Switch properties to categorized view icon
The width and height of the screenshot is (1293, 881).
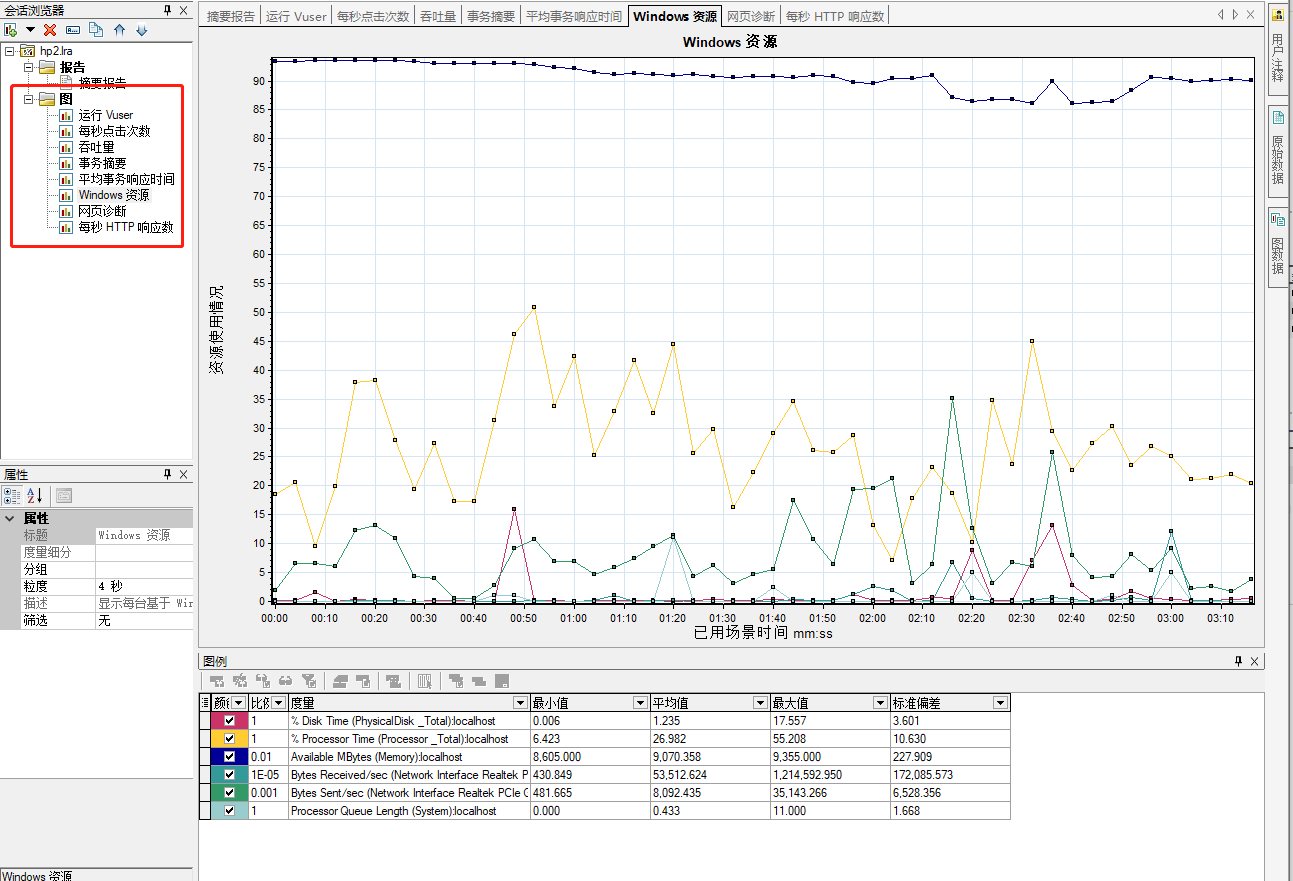click(x=12, y=495)
